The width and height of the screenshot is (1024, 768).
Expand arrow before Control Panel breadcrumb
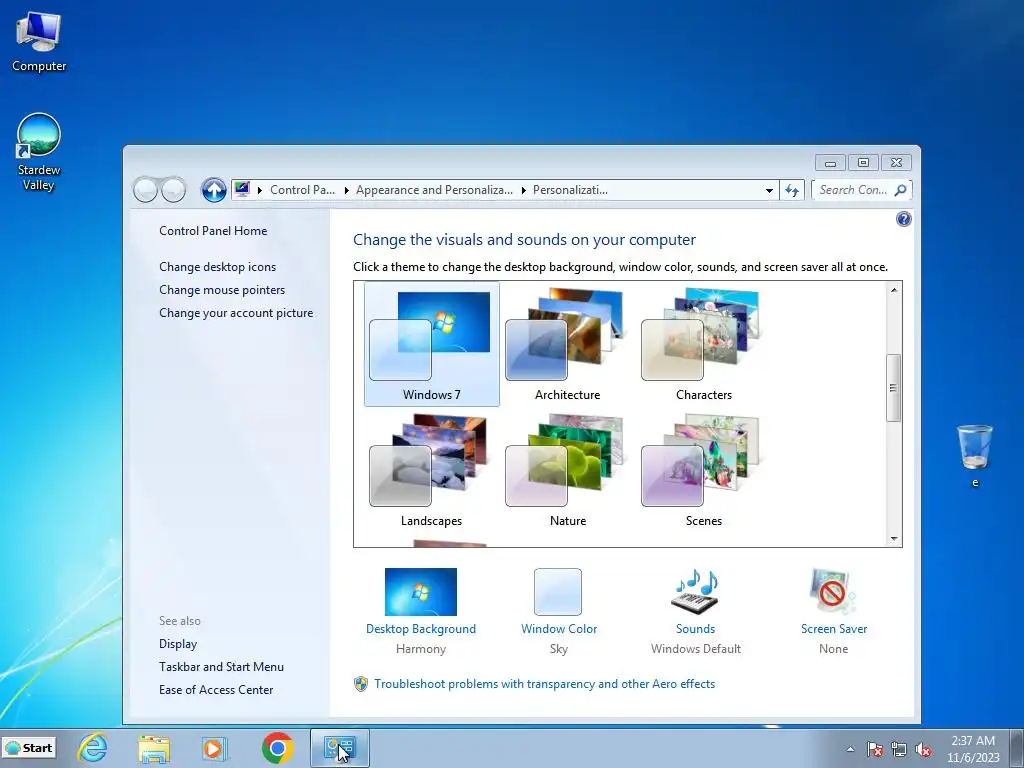click(259, 190)
